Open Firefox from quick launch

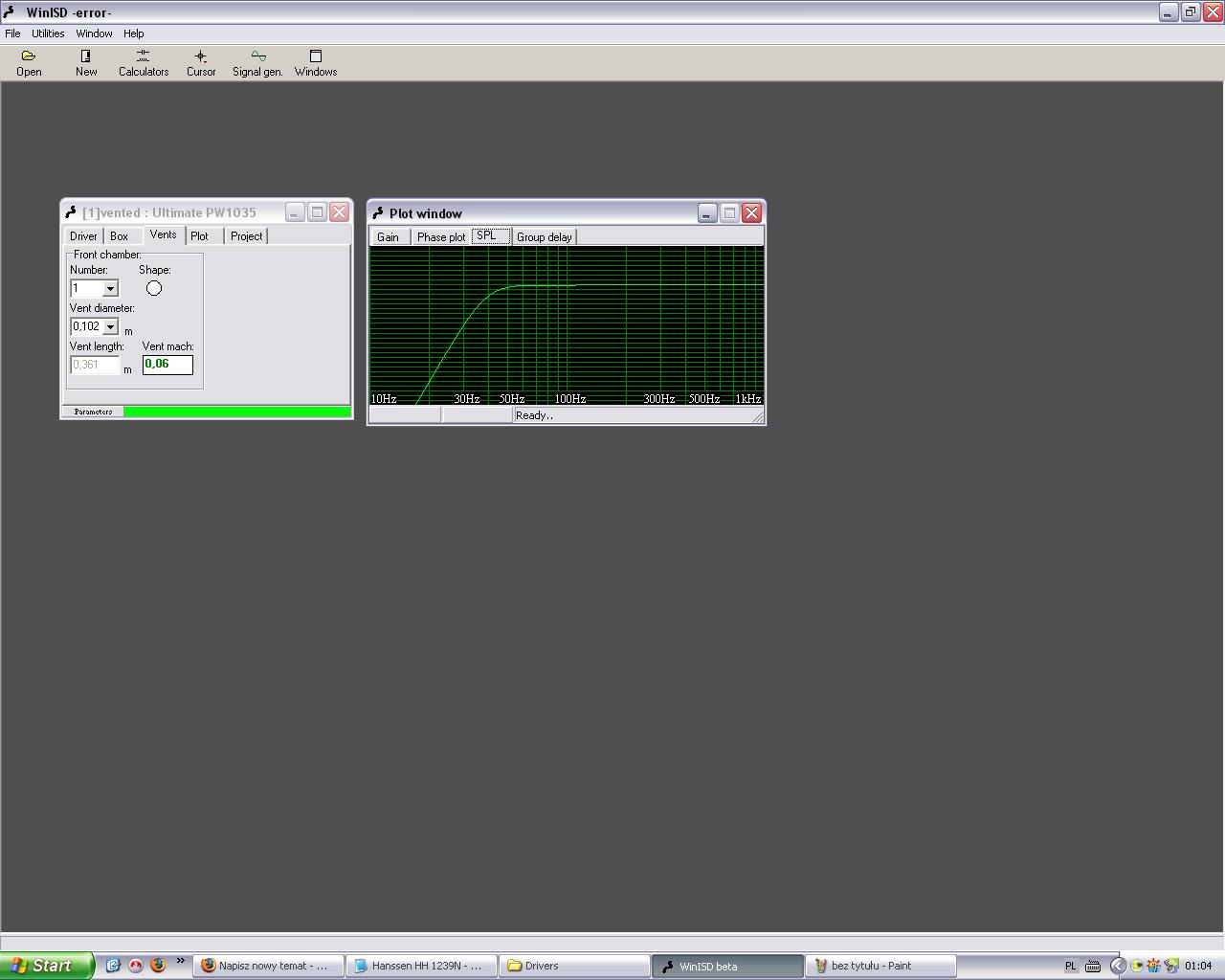(x=158, y=966)
